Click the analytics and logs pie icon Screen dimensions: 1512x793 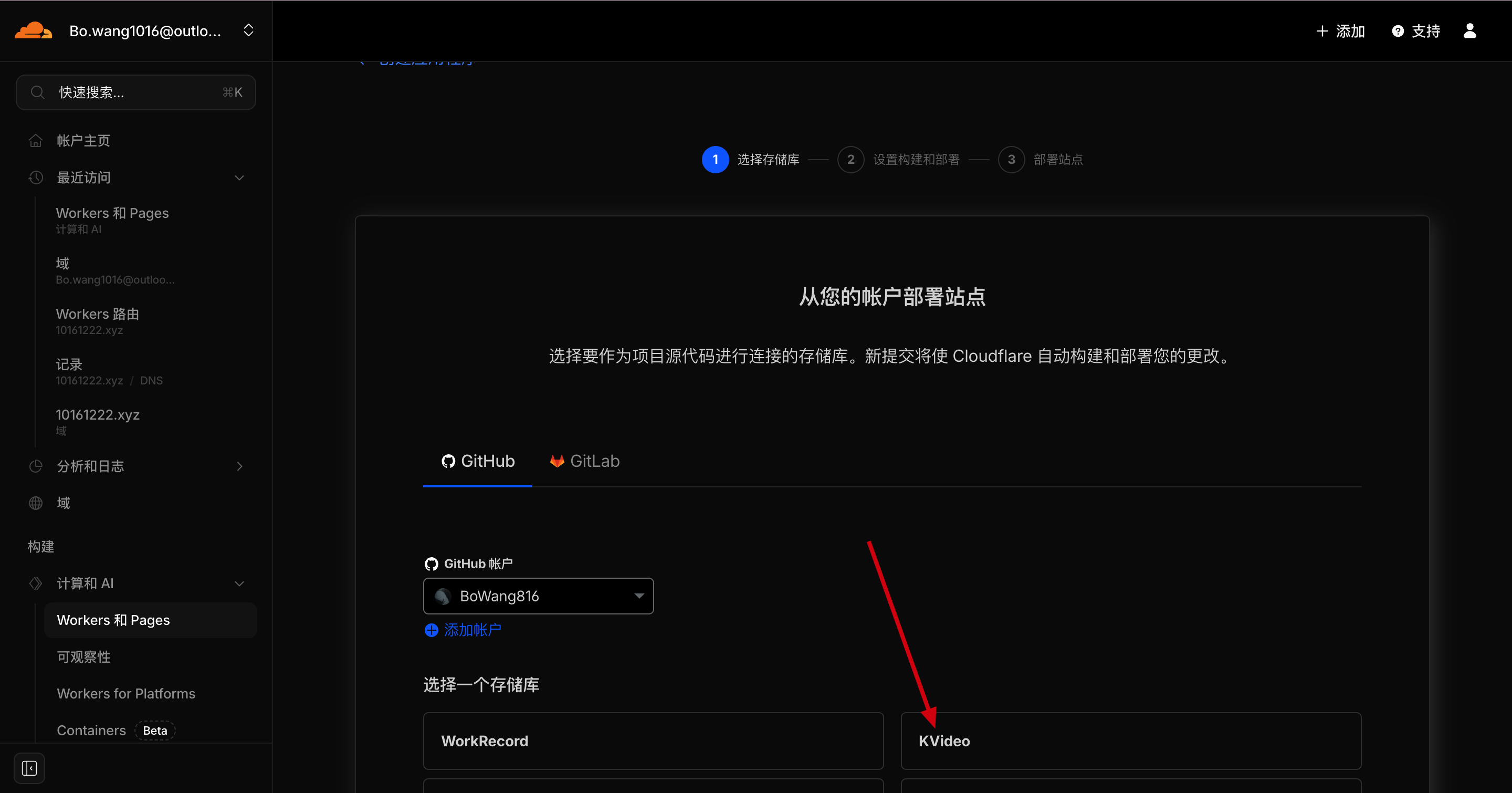36,466
